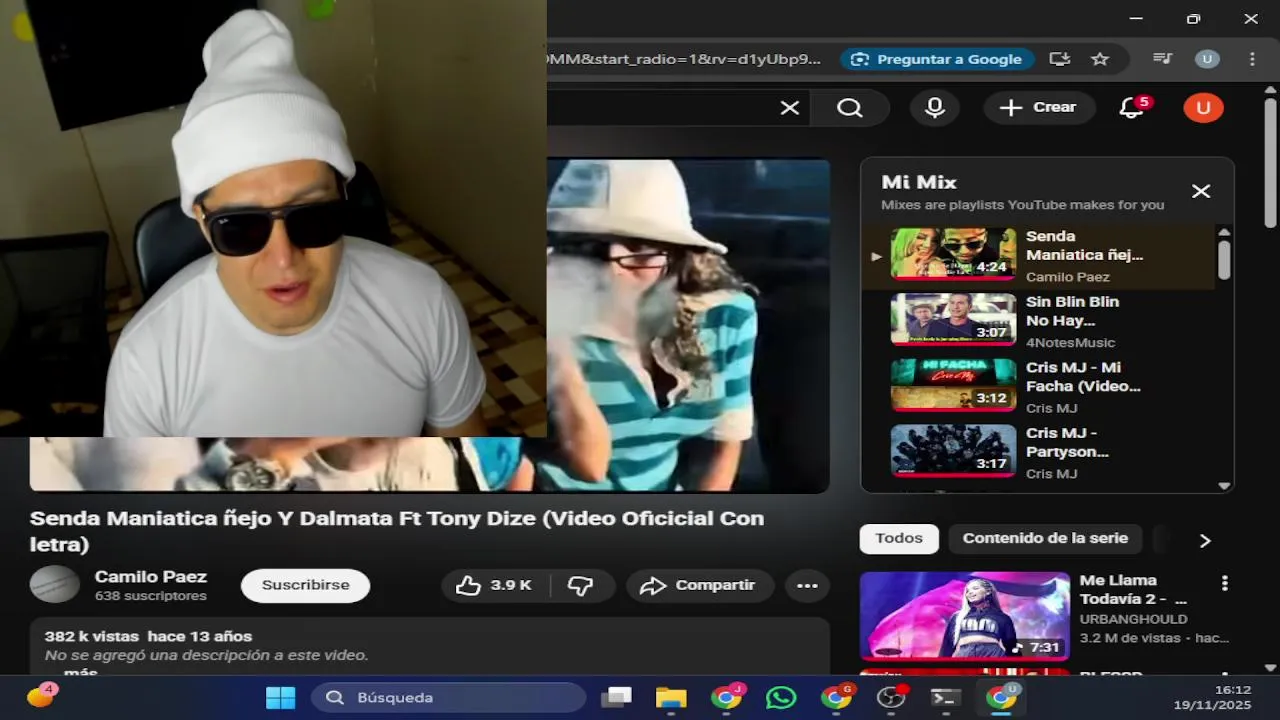Open widgets icon with badge 4

(x=40, y=696)
